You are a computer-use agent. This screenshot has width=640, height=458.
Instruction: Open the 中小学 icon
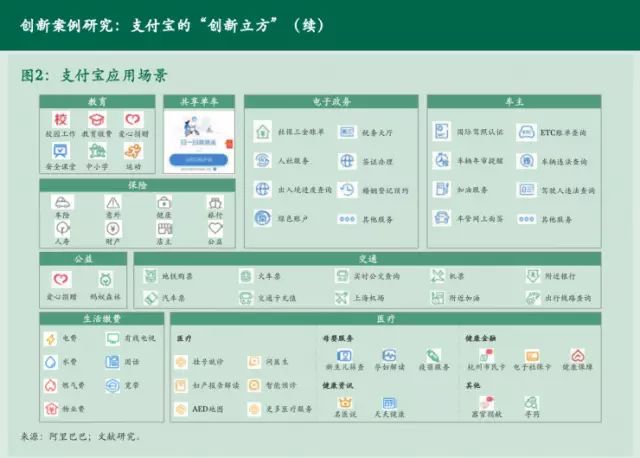point(97,151)
